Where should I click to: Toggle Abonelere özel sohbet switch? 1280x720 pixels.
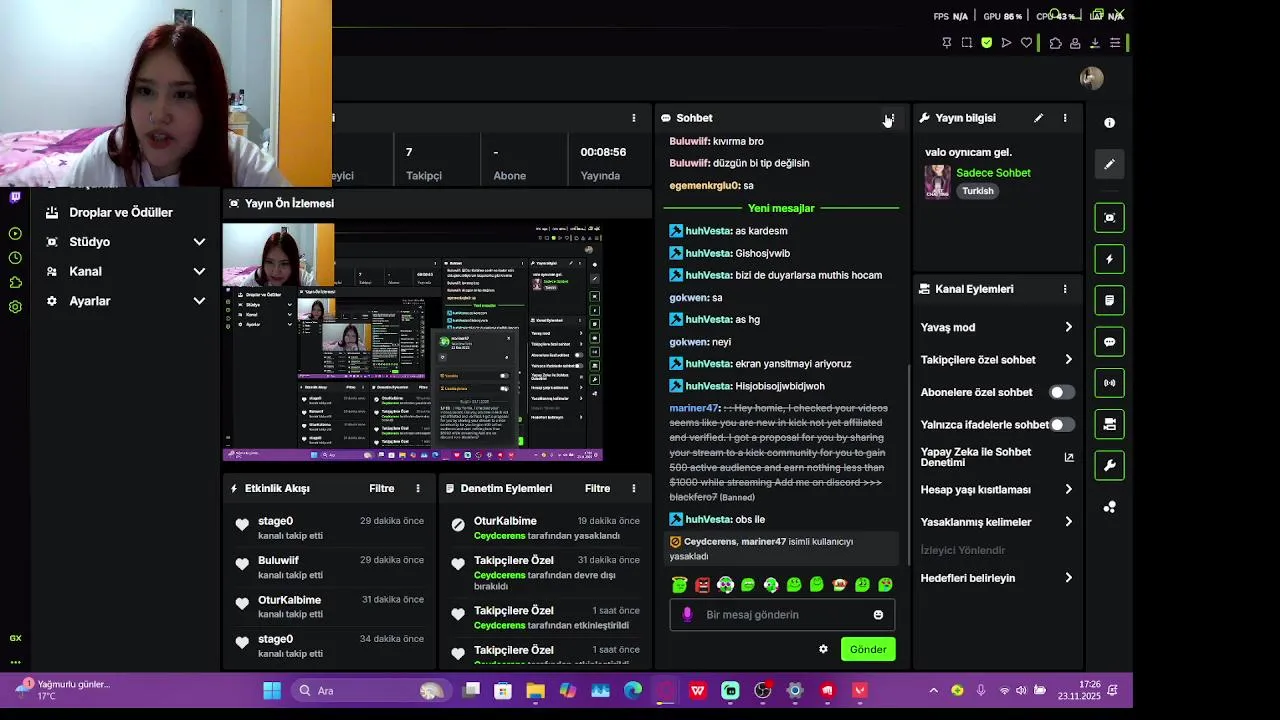(1061, 392)
